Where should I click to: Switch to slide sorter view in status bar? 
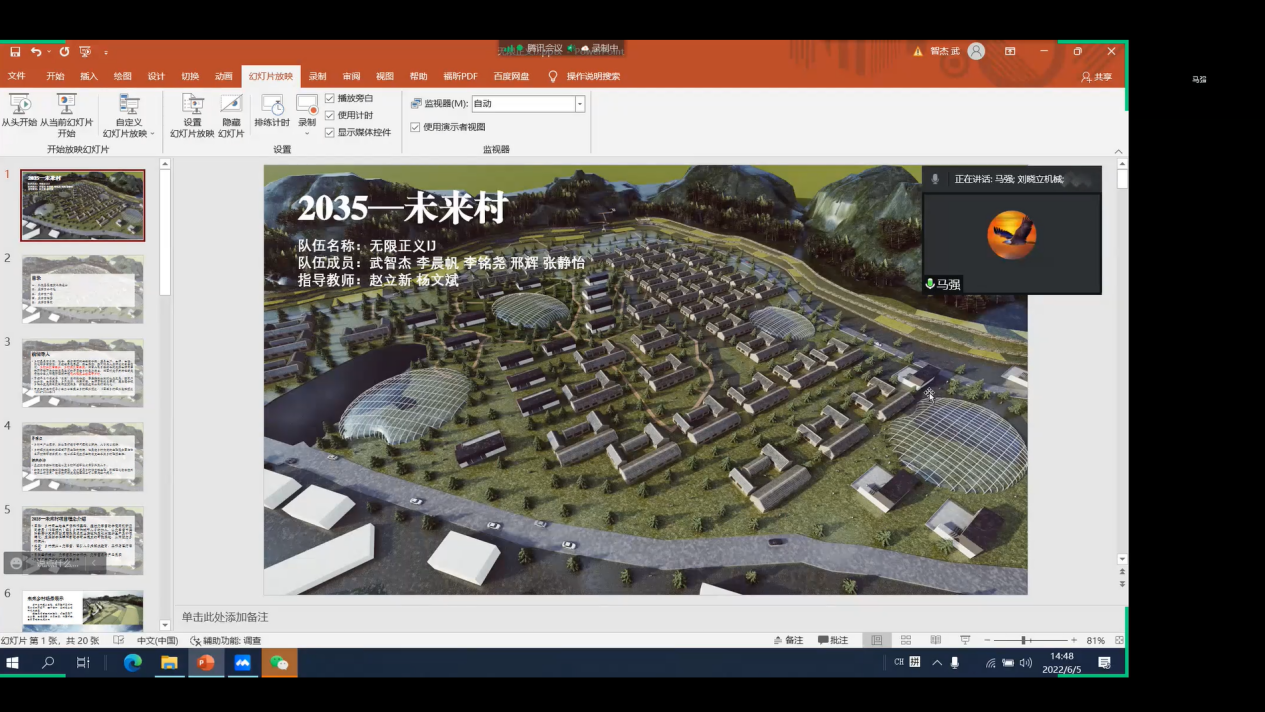tap(906, 640)
